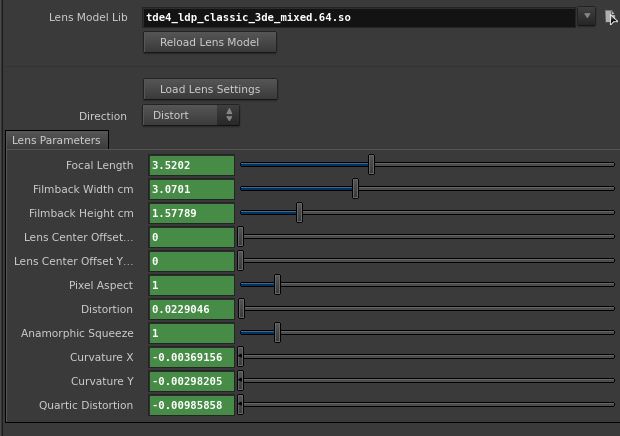Click the Filmback Height cm value field
This screenshot has width=620, height=436.
192,213
